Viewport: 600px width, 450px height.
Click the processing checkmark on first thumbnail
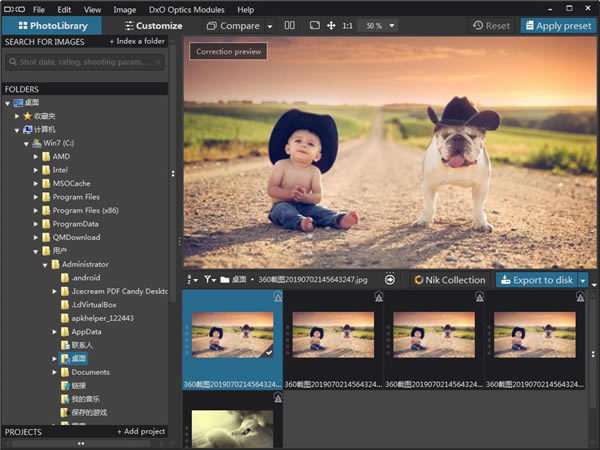click(x=269, y=352)
